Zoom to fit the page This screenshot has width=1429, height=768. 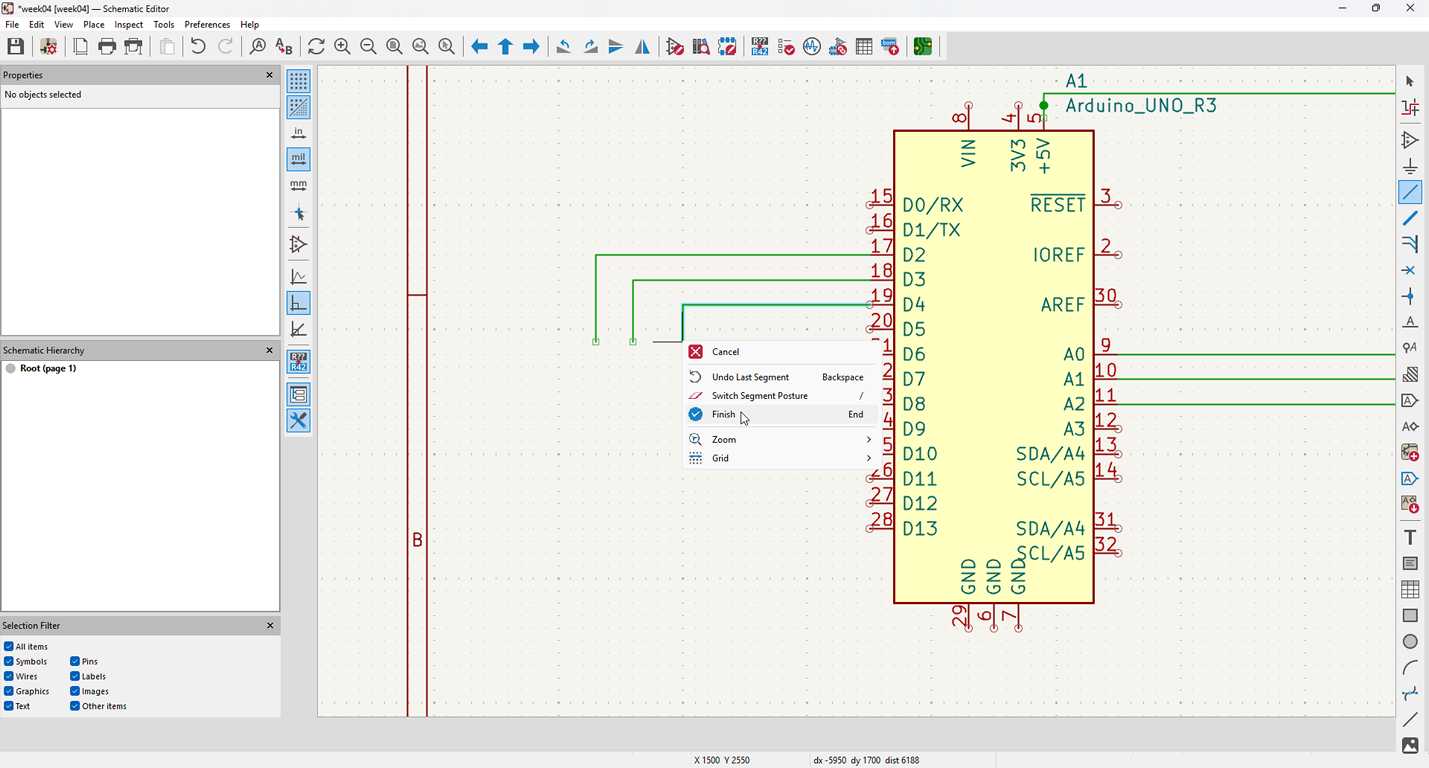[394, 46]
